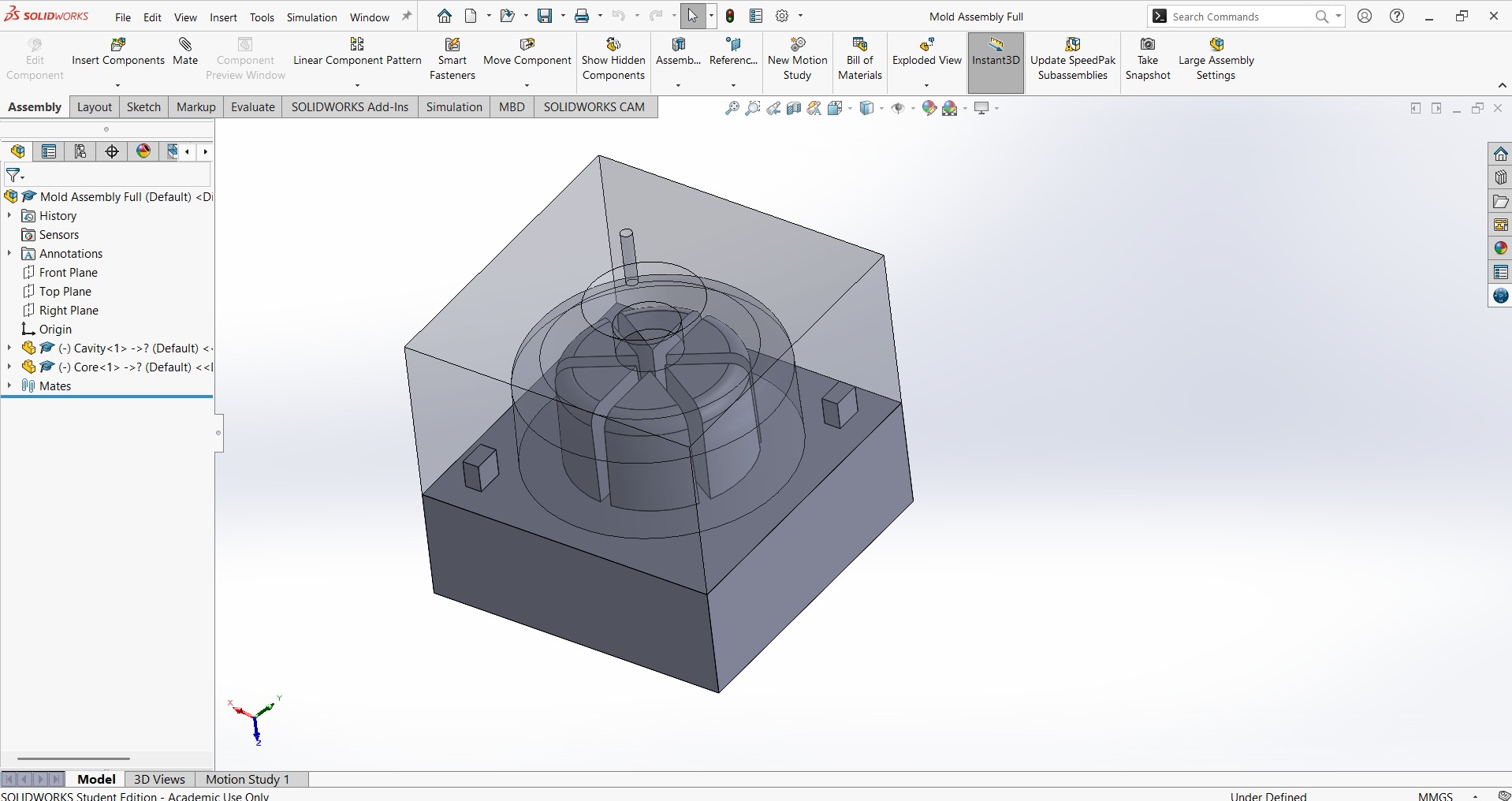Open the File Explorer pane icon

[1500, 201]
